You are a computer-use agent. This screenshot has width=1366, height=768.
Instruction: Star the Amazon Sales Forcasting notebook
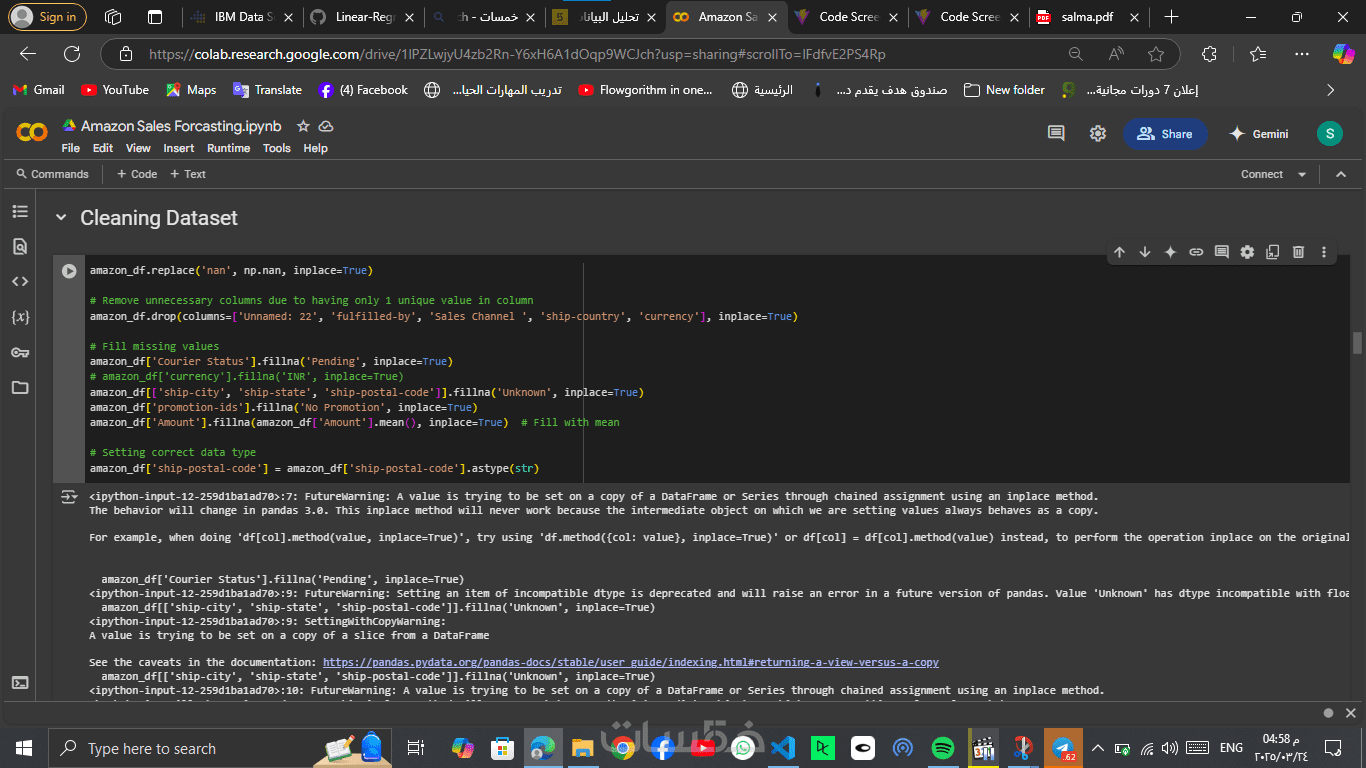pos(302,126)
